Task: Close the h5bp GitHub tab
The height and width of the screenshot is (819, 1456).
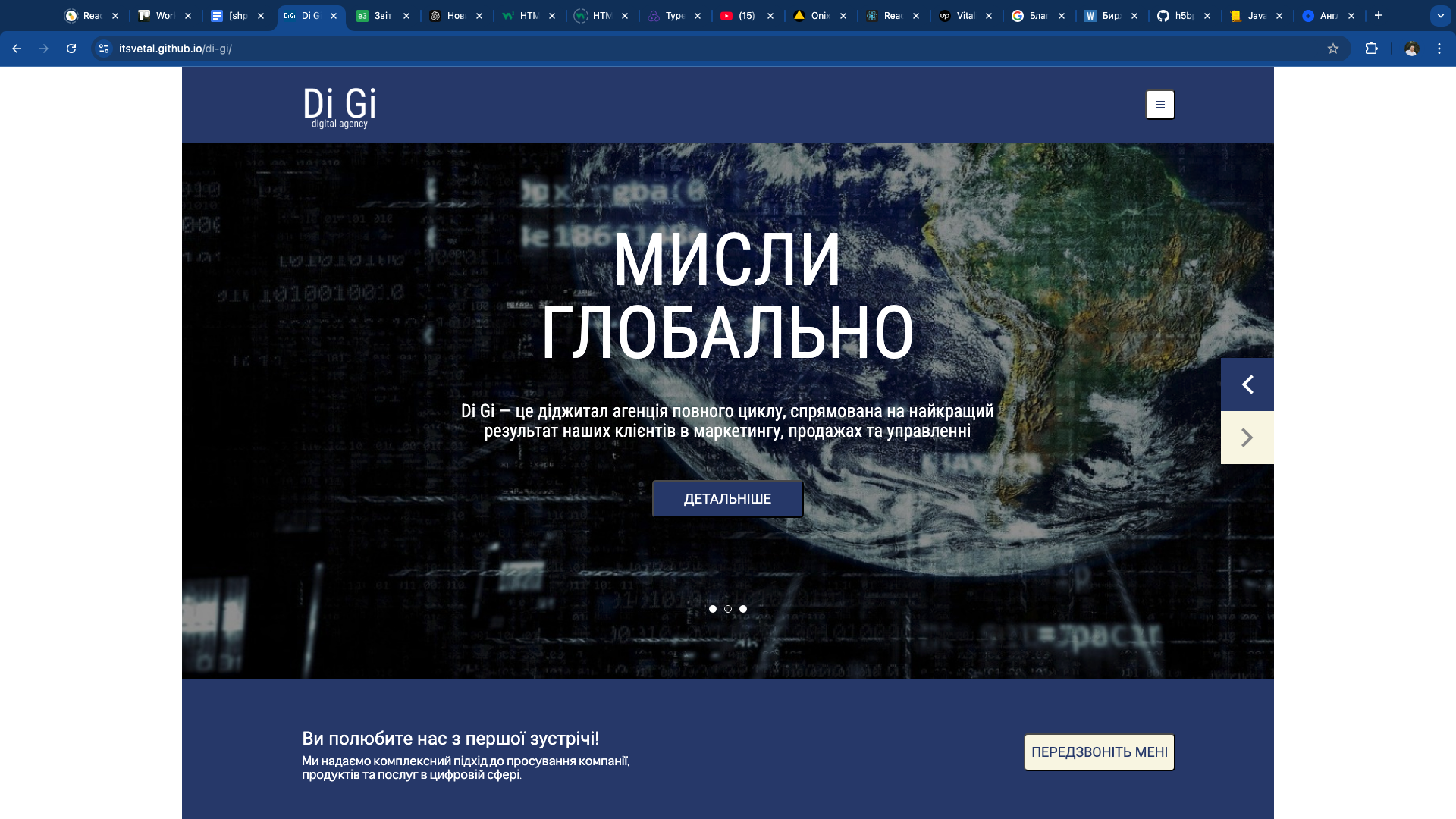Action: coord(1207,16)
